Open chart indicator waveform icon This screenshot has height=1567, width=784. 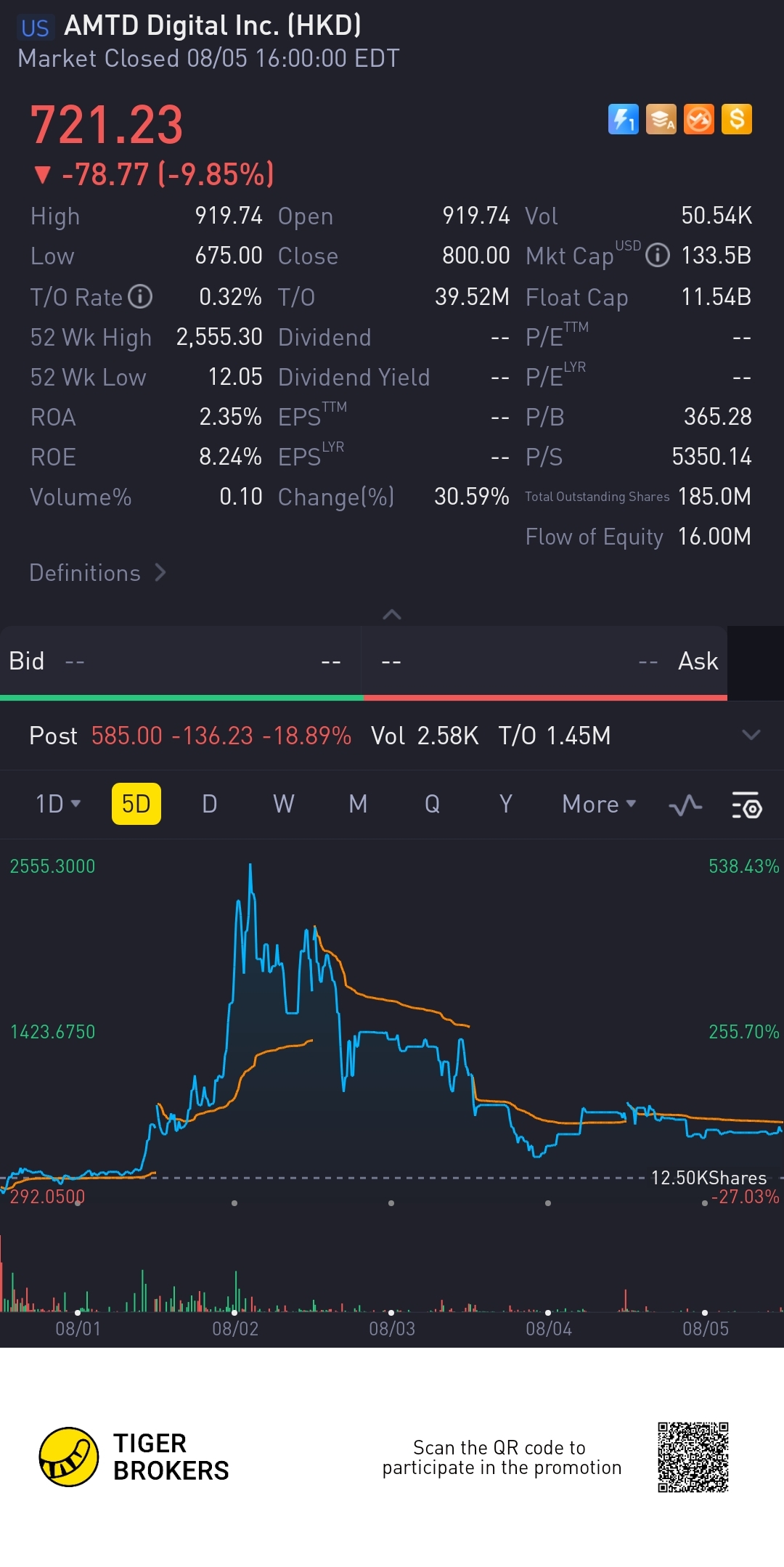click(685, 805)
